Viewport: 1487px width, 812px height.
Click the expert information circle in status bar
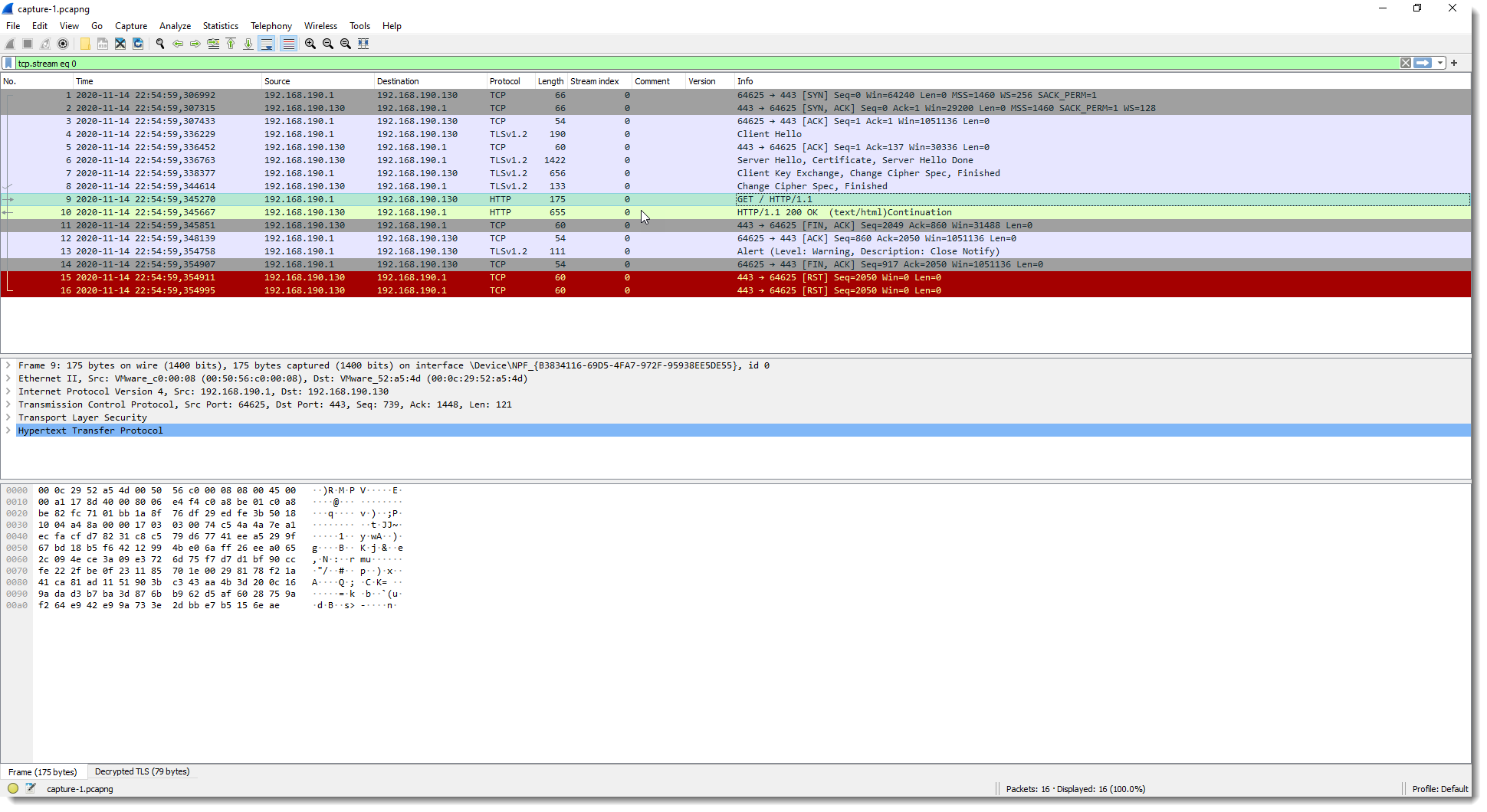(x=13, y=788)
